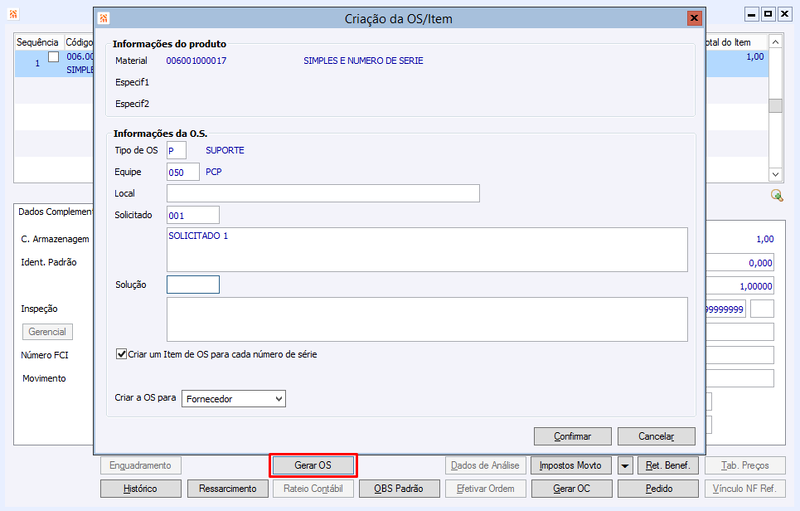800x511 pixels.
Task: Click the Sequência column header
Action: 38,42
